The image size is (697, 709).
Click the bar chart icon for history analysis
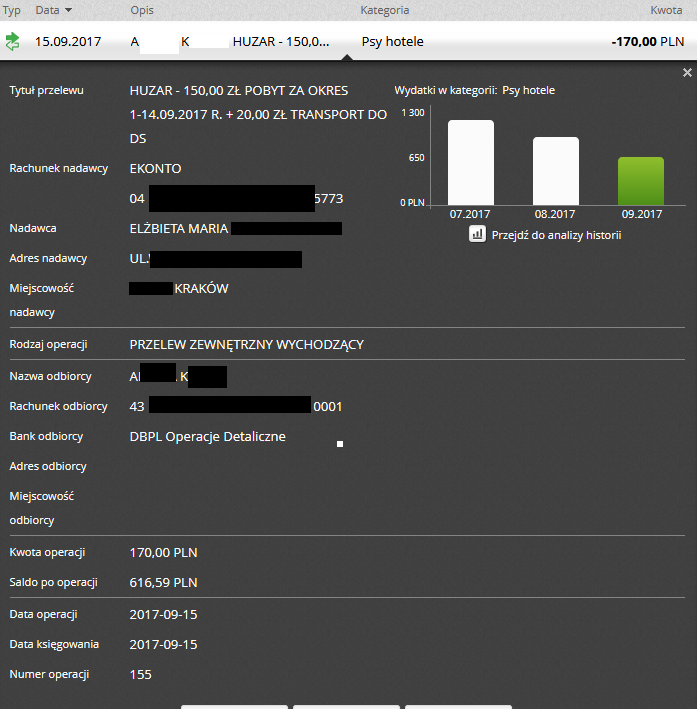[x=477, y=234]
